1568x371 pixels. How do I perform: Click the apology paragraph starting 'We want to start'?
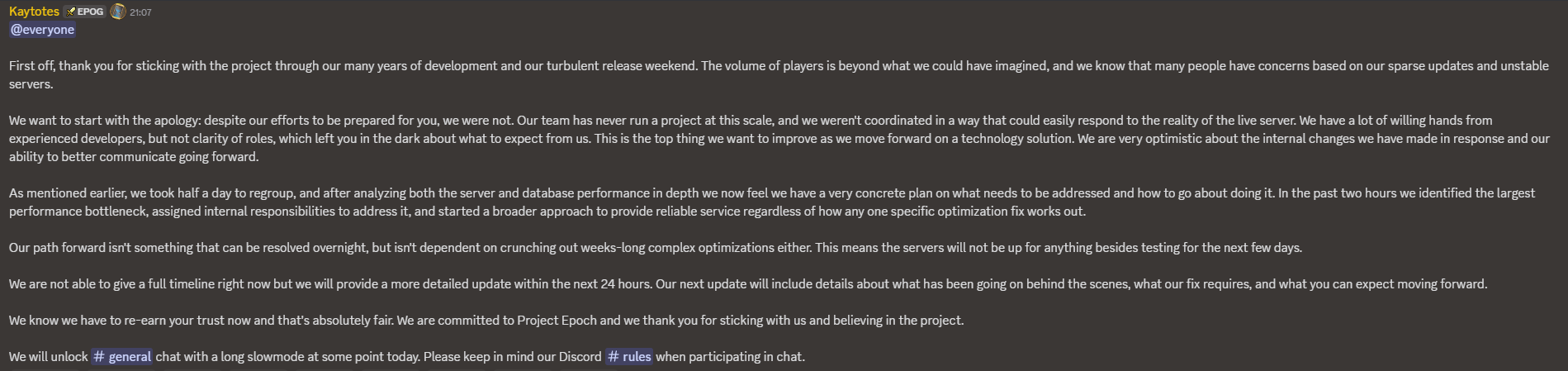779,138
